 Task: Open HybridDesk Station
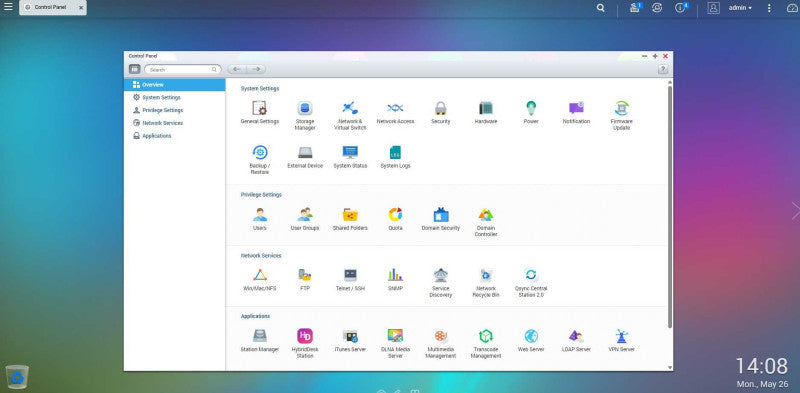pyautogui.click(x=305, y=343)
